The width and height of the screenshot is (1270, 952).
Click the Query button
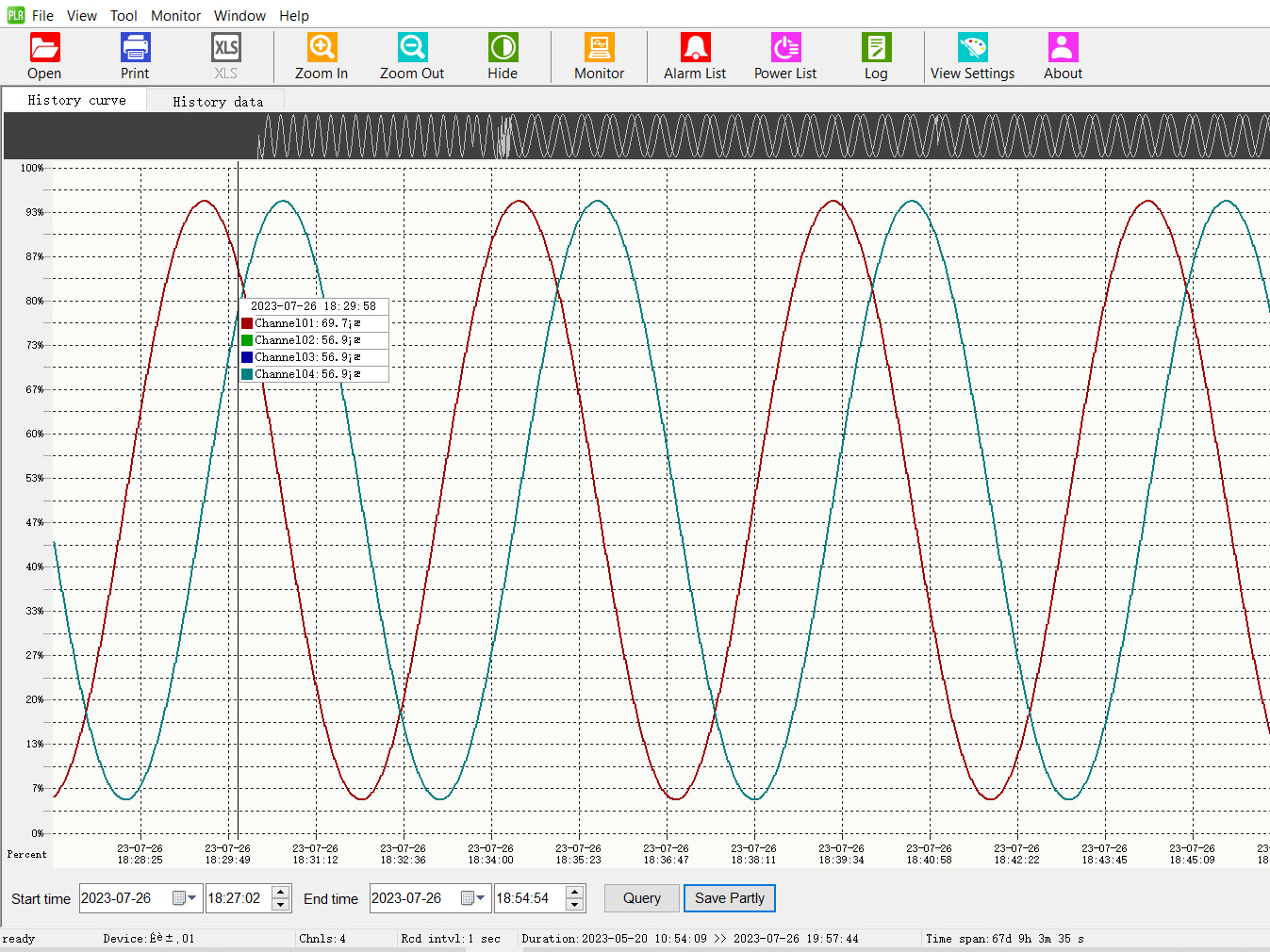click(x=641, y=898)
